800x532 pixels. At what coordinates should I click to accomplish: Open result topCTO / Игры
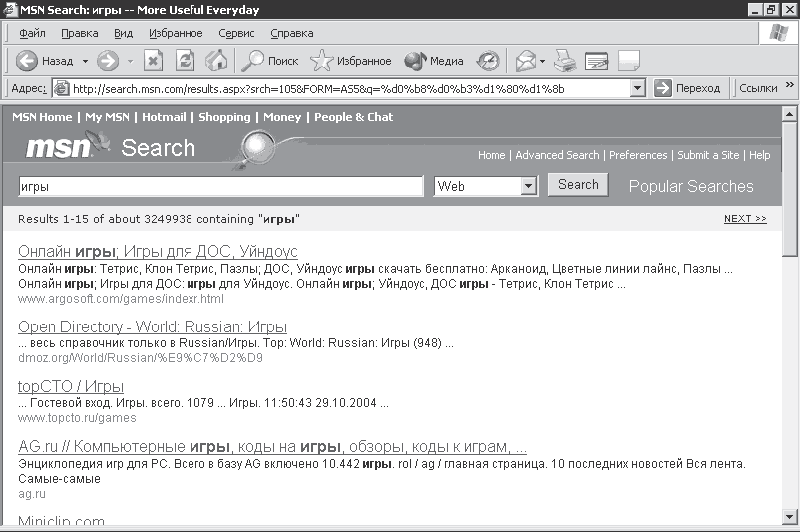coord(71,387)
